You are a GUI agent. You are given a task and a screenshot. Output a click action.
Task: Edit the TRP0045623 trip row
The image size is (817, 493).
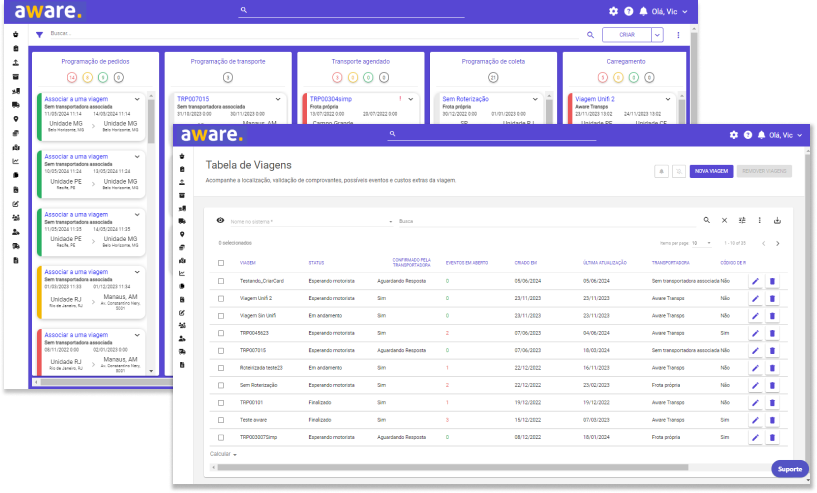pos(755,334)
